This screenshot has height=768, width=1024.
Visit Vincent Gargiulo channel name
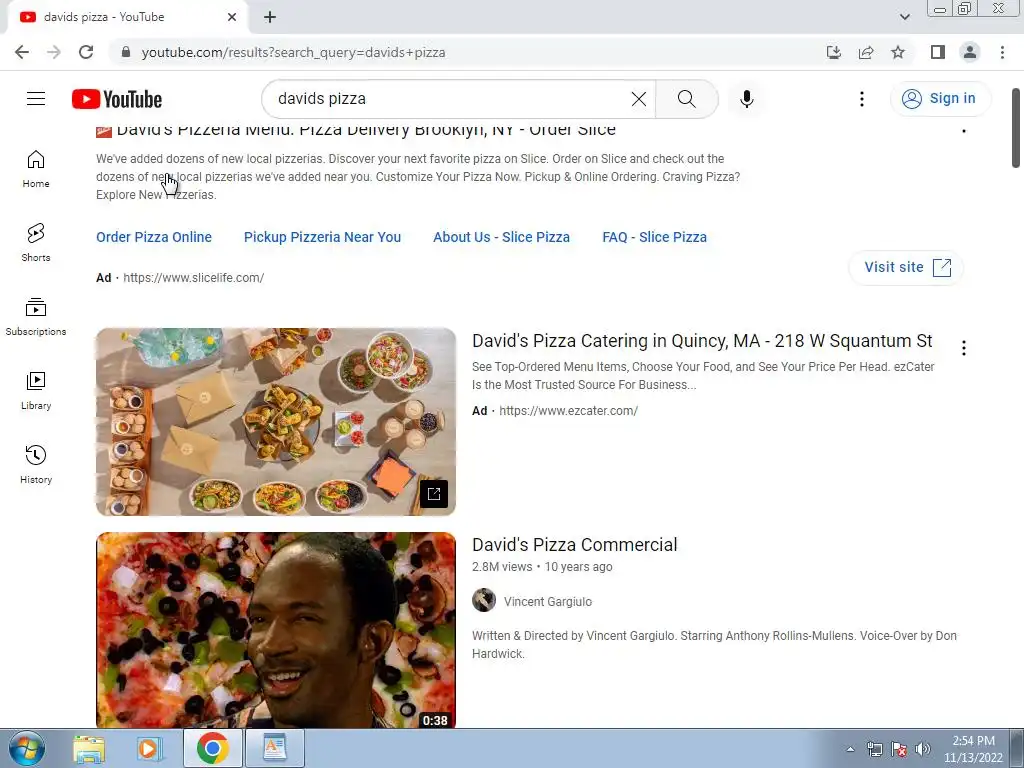pyautogui.click(x=548, y=601)
